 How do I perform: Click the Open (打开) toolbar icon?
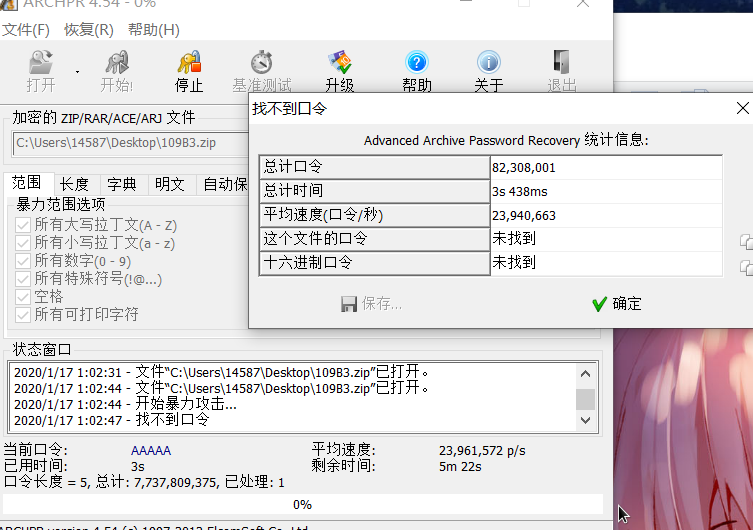[x=41, y=62]
